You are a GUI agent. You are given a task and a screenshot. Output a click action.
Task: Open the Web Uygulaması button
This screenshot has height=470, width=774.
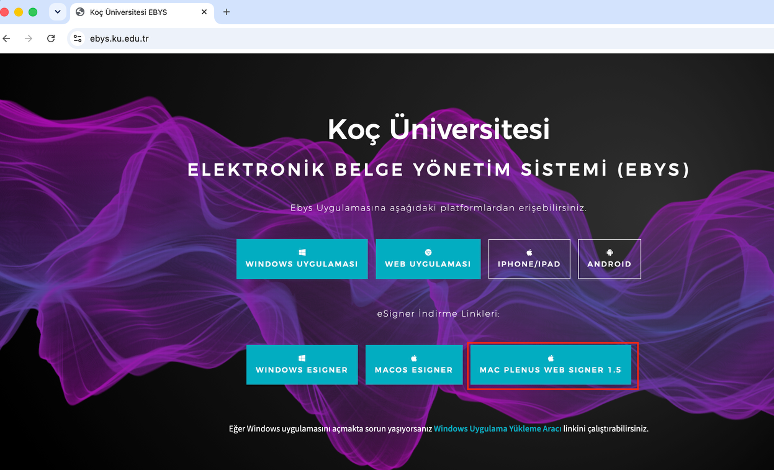pyautogui.click(x=428, y=259)
